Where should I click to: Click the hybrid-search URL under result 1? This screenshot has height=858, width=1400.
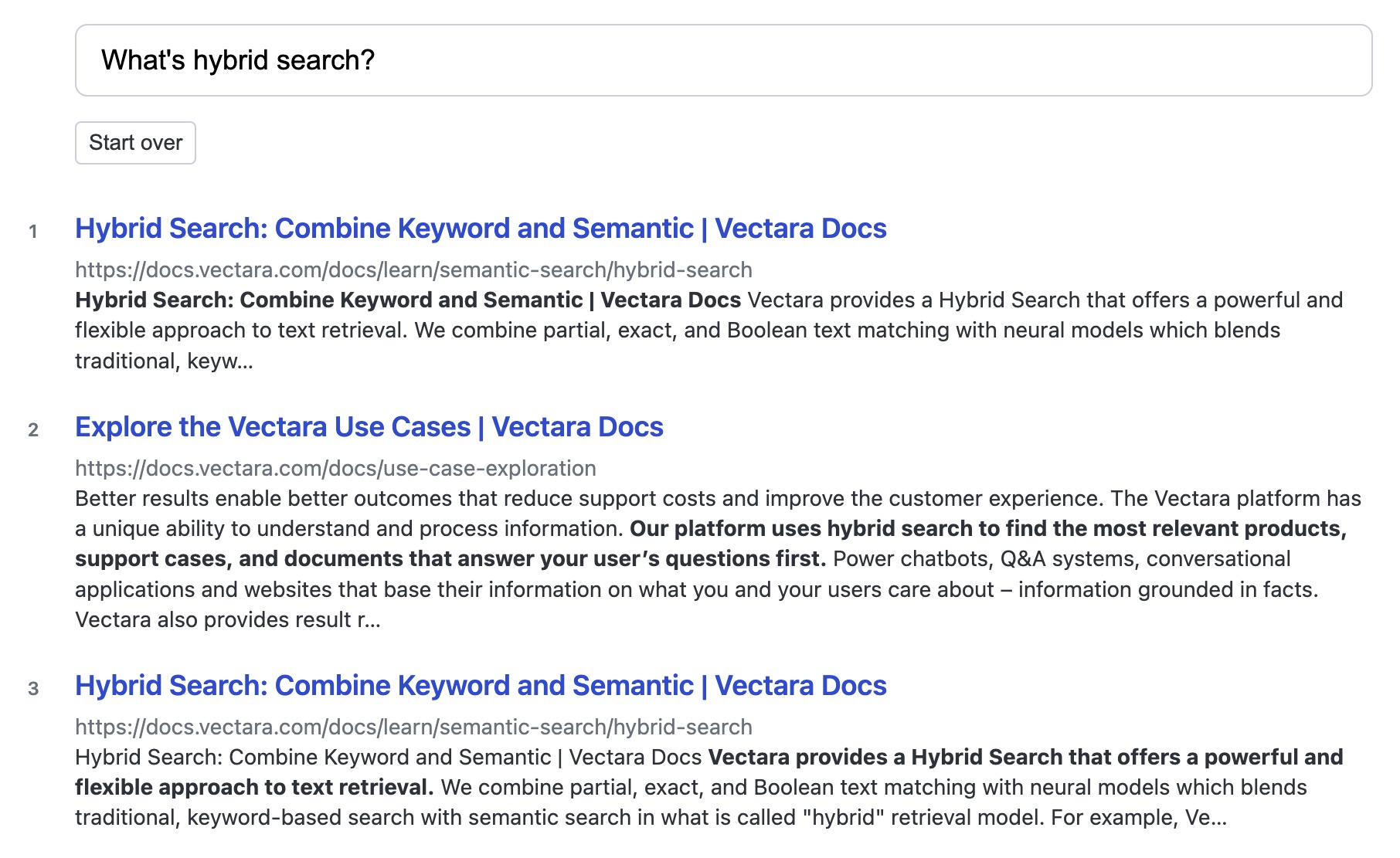(413, 270)
